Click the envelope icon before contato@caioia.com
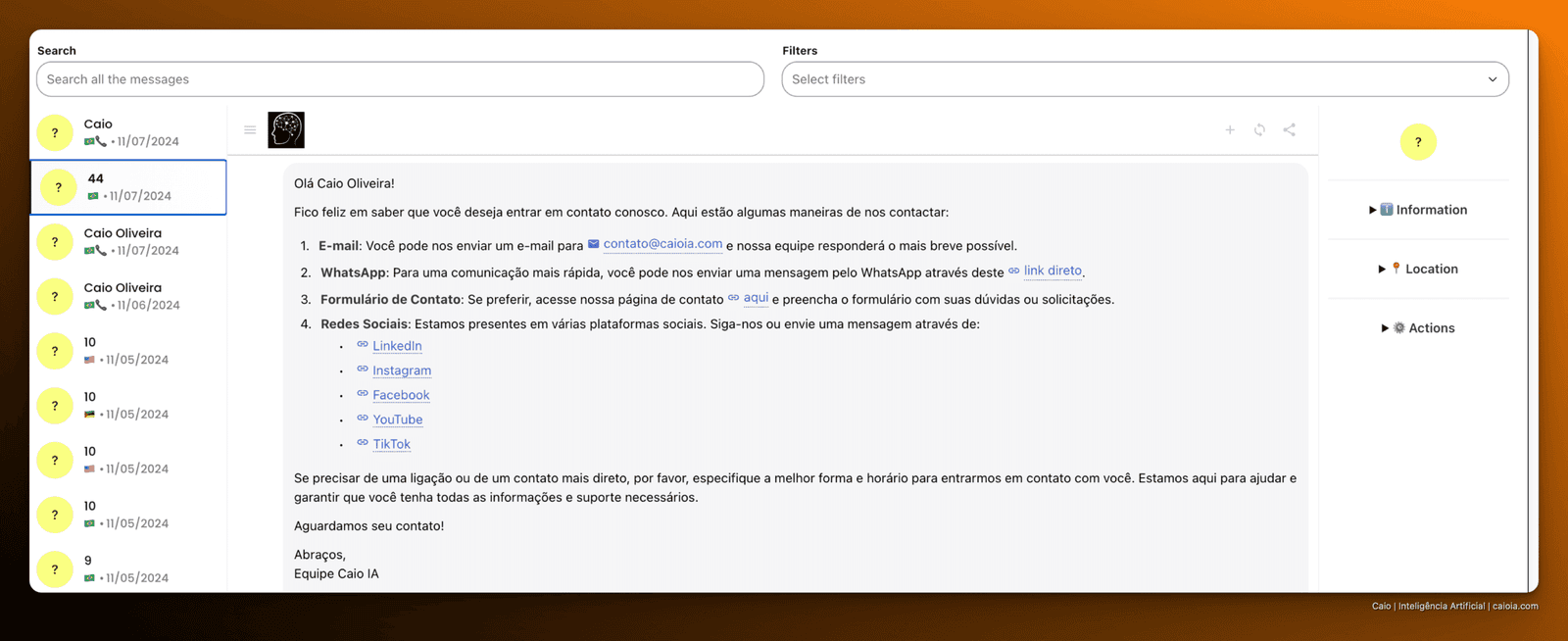 click(x=593, y=244)
